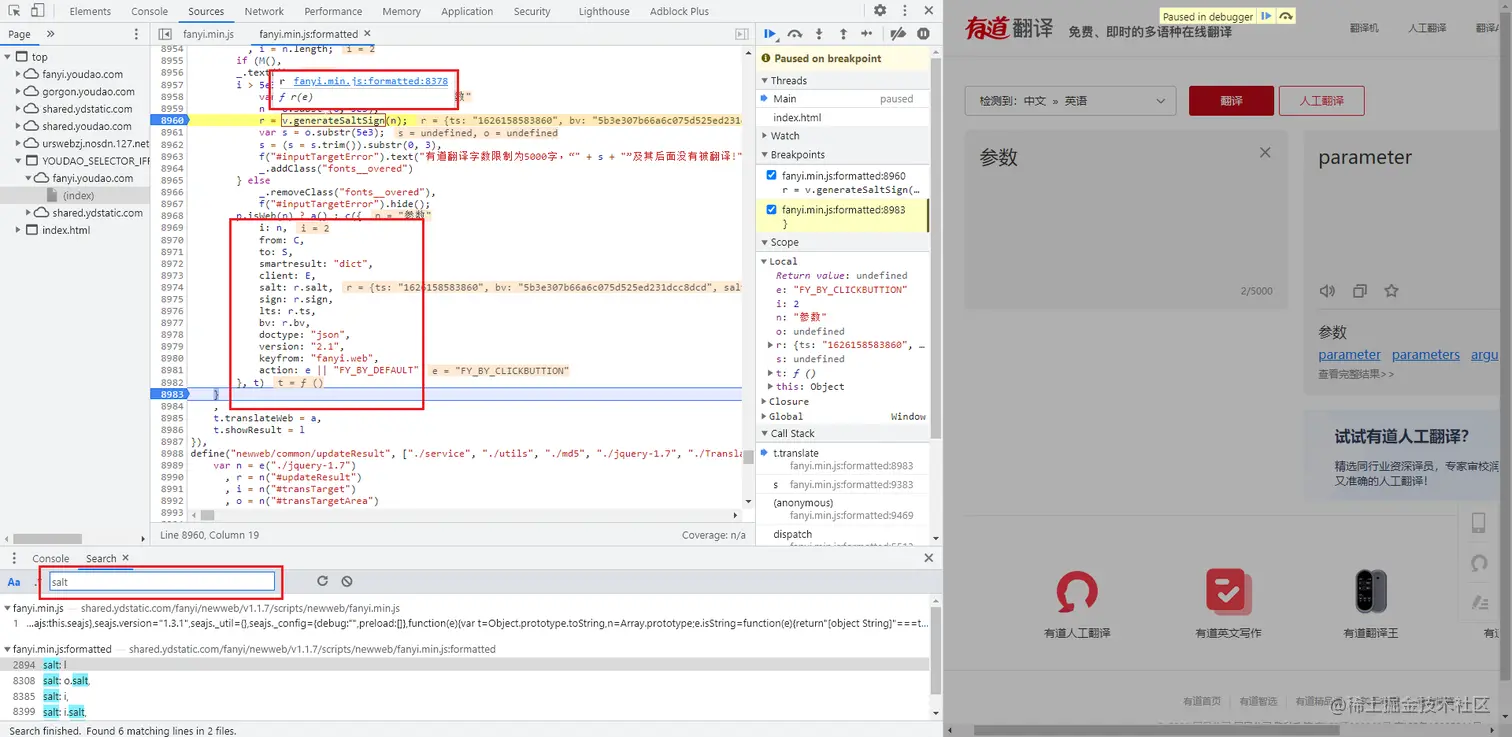Expand the Watch section
This screenshot has width=1512, height=737.
coord(764,136)
